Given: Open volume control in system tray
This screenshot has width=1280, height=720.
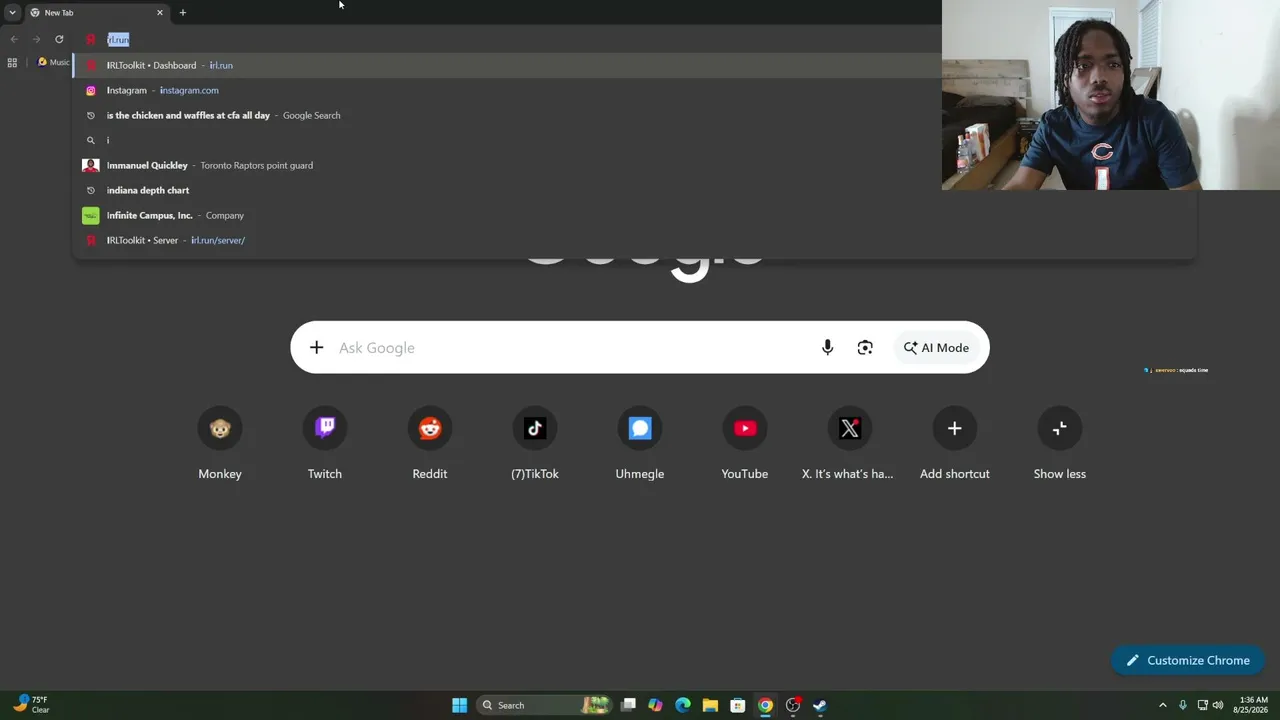Looking at the screenshot, I should pos(1218,705).
